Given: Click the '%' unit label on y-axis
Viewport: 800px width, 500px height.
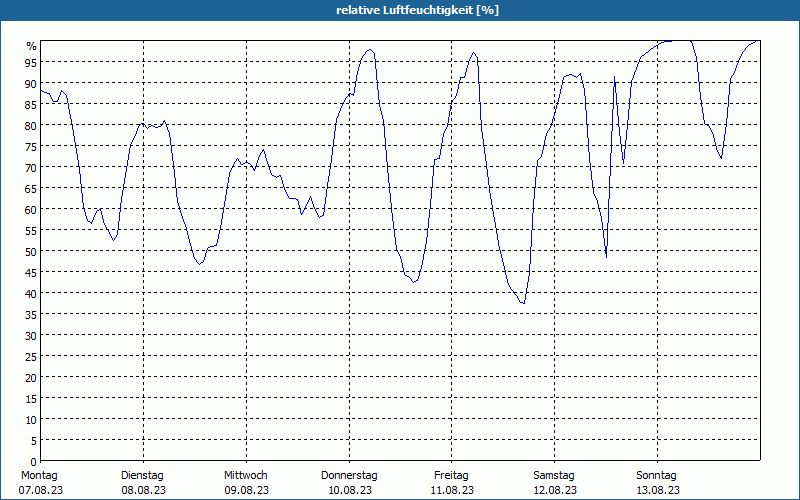Looking at the screenshot, I should click(32, 46).
